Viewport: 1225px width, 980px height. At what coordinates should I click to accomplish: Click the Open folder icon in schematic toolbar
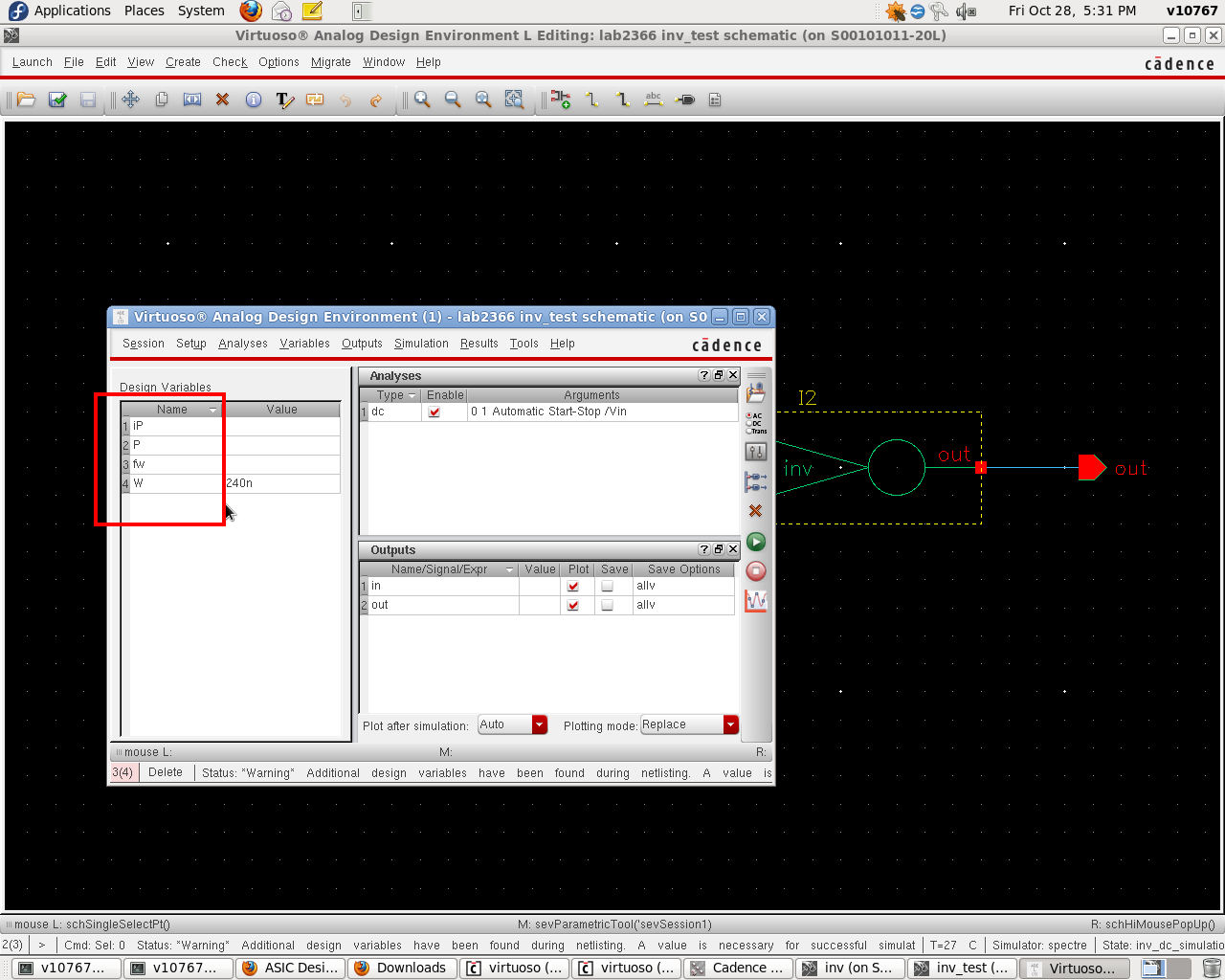pyautogui.click(x=26, y=100)
